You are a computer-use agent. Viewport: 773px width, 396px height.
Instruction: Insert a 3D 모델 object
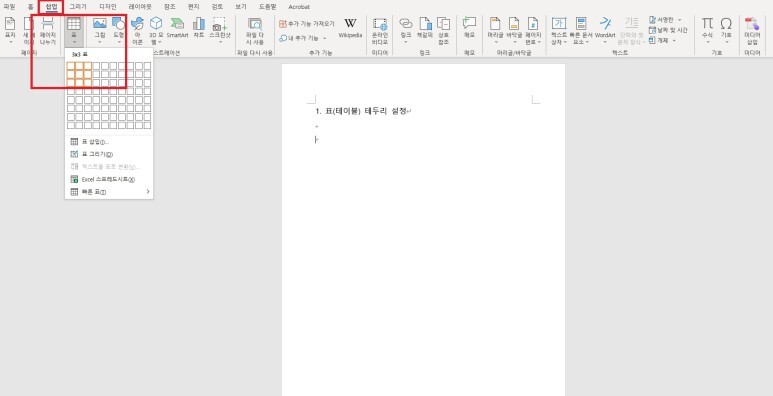[156, 30]
